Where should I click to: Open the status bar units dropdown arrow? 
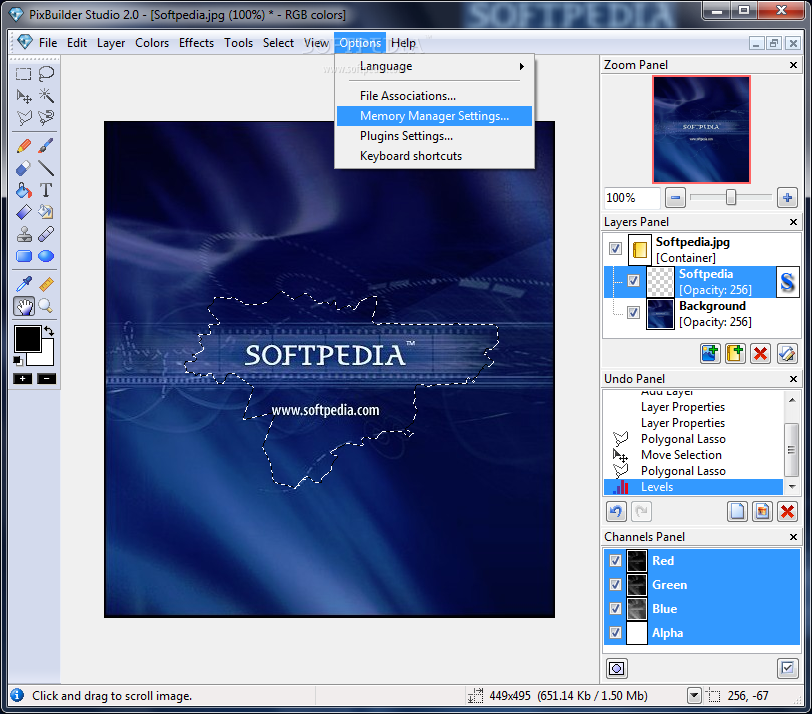(x=694, y=696)
